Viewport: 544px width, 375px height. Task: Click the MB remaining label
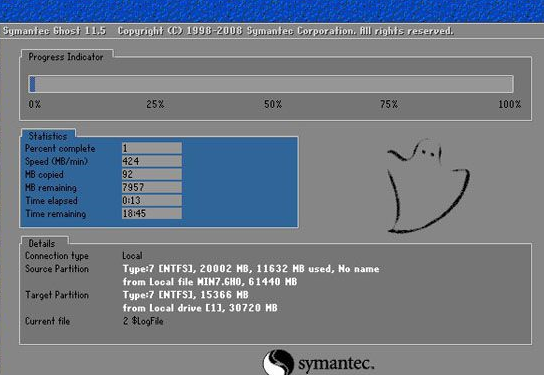51,188
